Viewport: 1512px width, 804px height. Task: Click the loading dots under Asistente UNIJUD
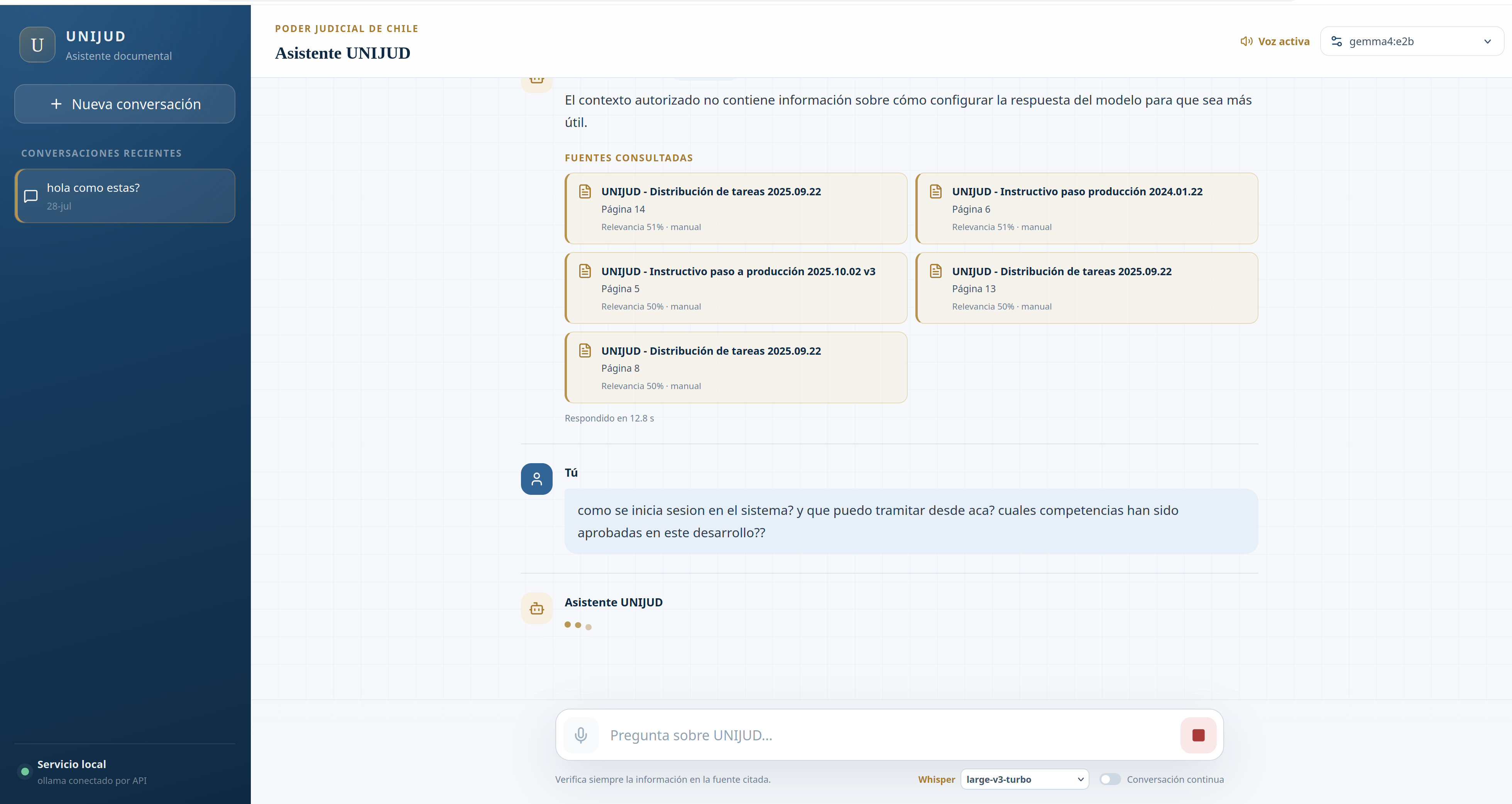click(x=578, y=626)
